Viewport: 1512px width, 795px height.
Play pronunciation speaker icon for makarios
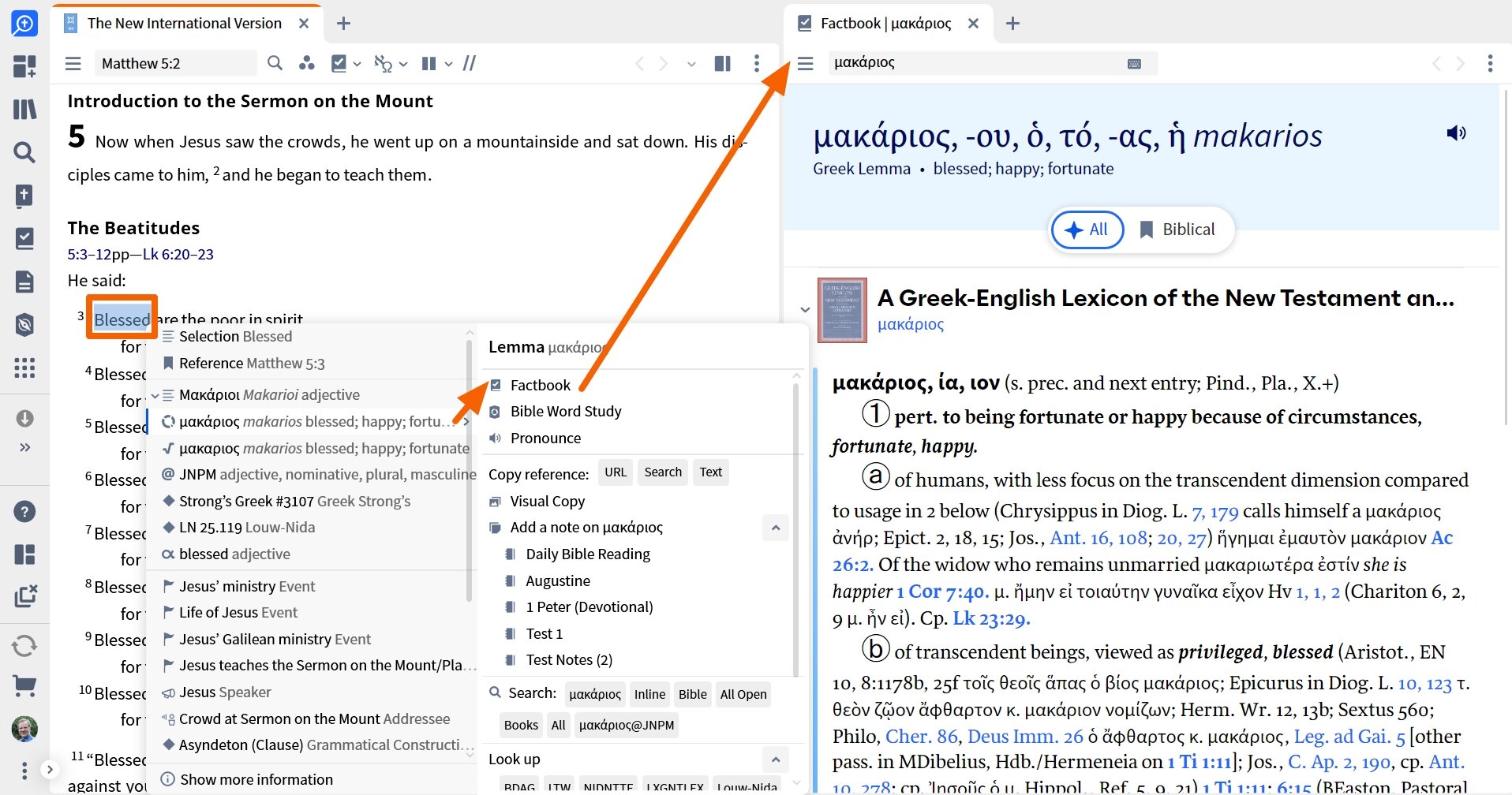click(x=1456, y=133)
